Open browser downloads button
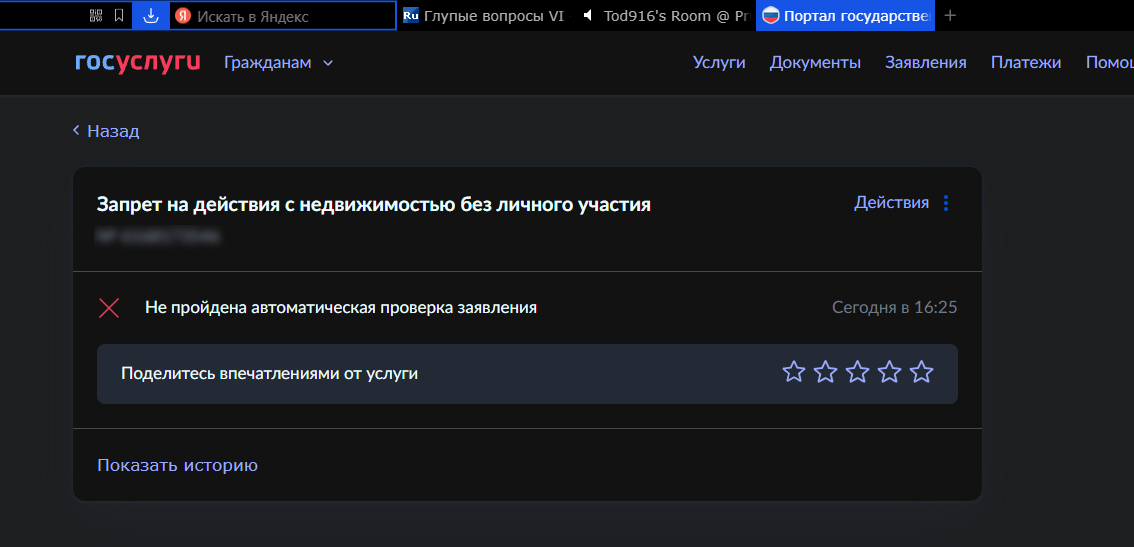The width and height of the screenshot is (1134, 547). click(x=150, y=15)
